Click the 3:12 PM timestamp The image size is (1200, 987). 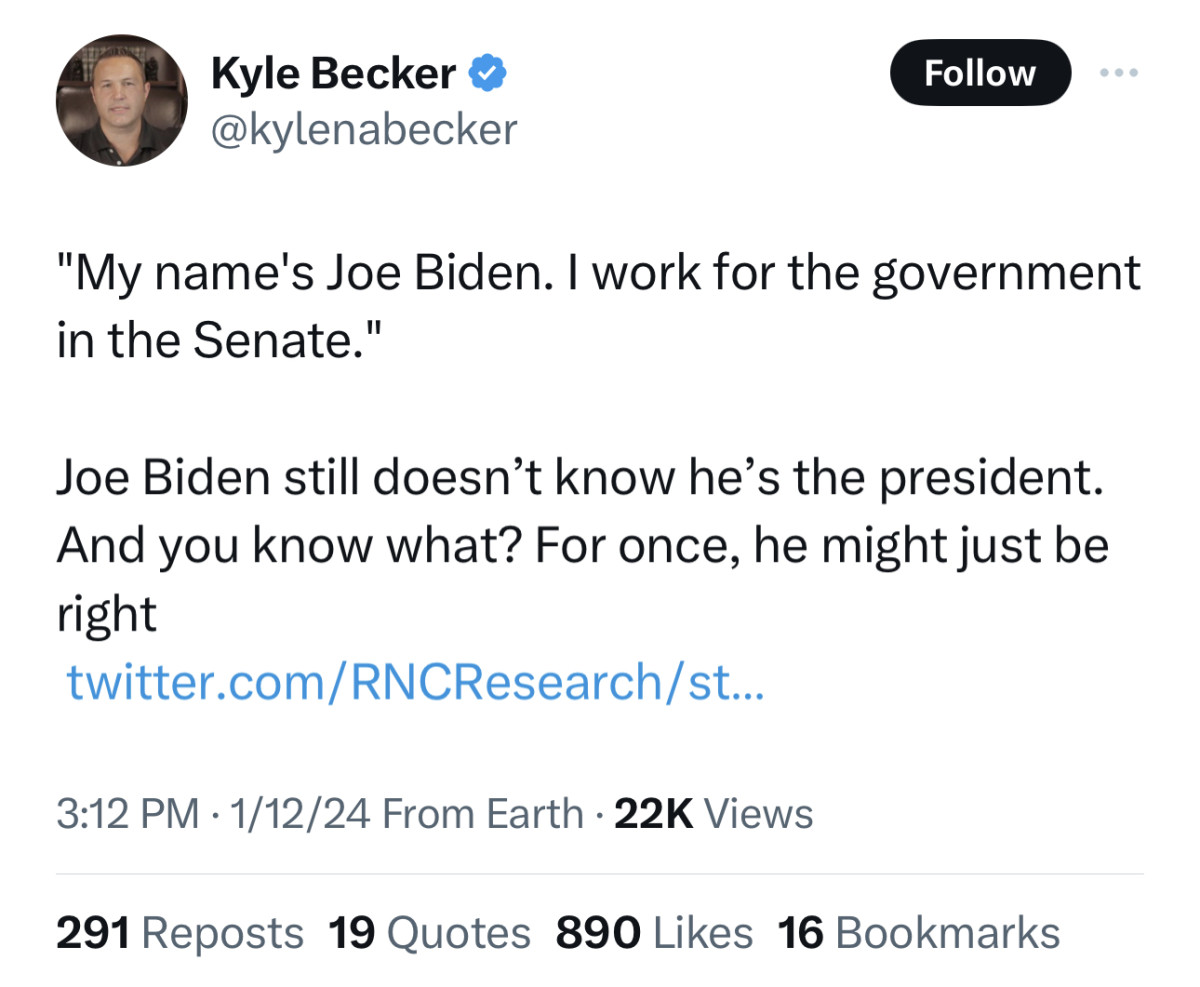click(127, 814)
